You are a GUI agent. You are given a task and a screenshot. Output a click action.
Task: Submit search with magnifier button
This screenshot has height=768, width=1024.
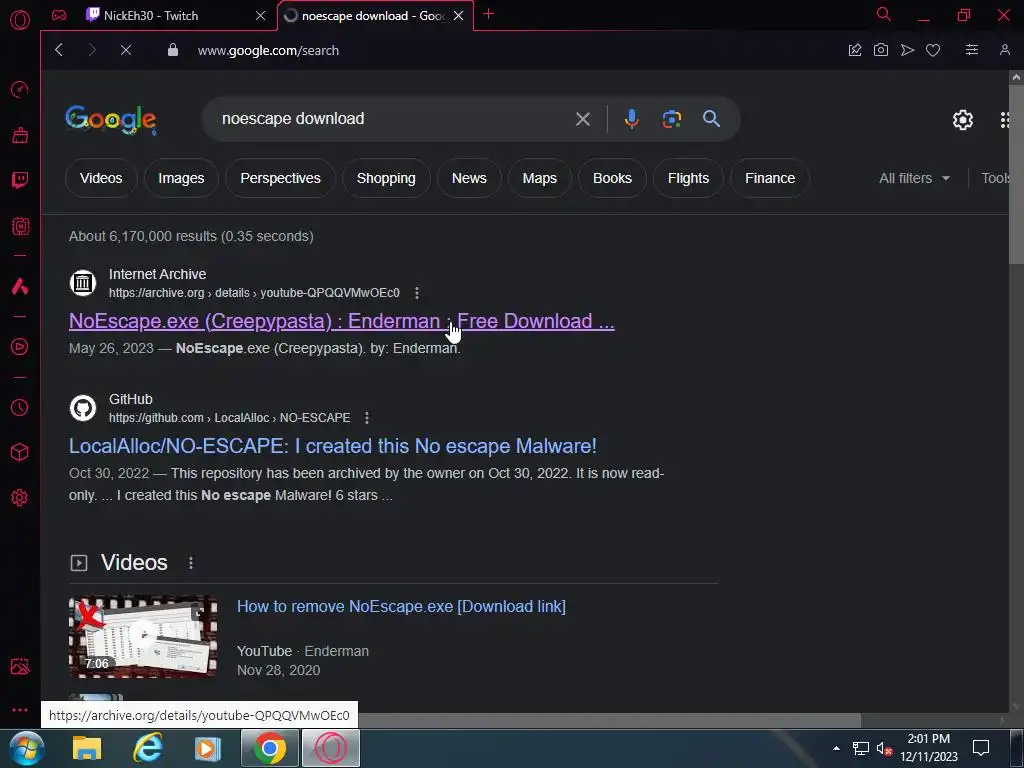pyautogui.click(x=711, y=119)
